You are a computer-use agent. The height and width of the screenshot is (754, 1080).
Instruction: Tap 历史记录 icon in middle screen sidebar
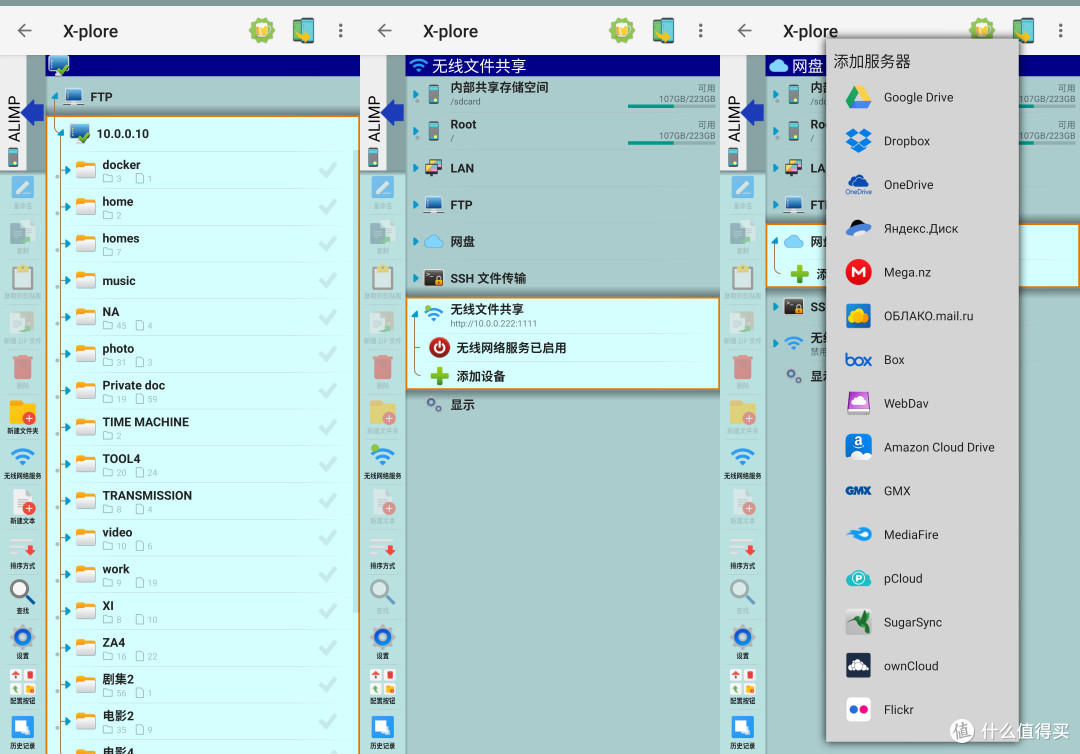(382, 732)
